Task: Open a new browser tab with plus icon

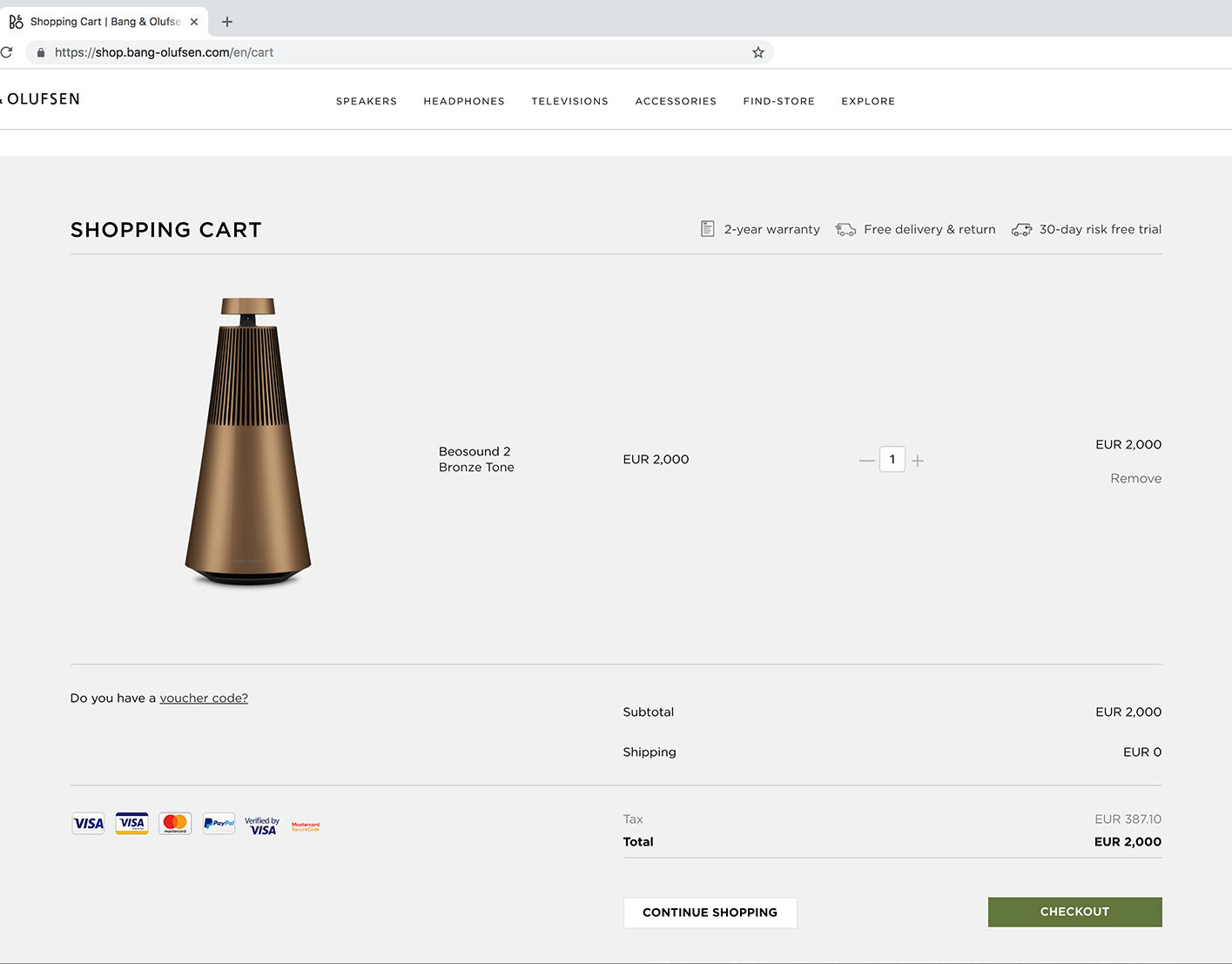Action: click(x=227, y=22)
